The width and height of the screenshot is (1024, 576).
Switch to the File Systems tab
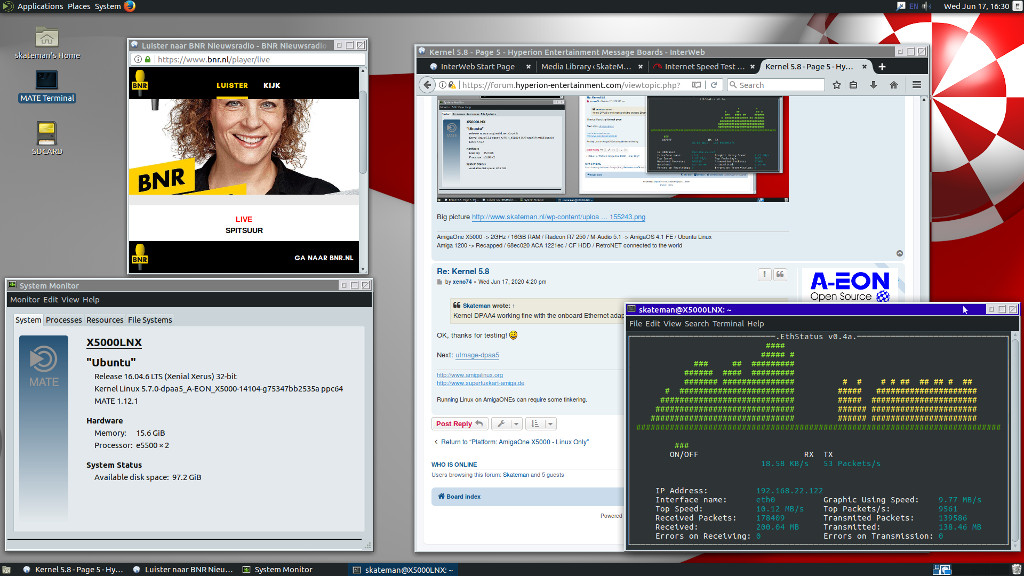[150, 320]
